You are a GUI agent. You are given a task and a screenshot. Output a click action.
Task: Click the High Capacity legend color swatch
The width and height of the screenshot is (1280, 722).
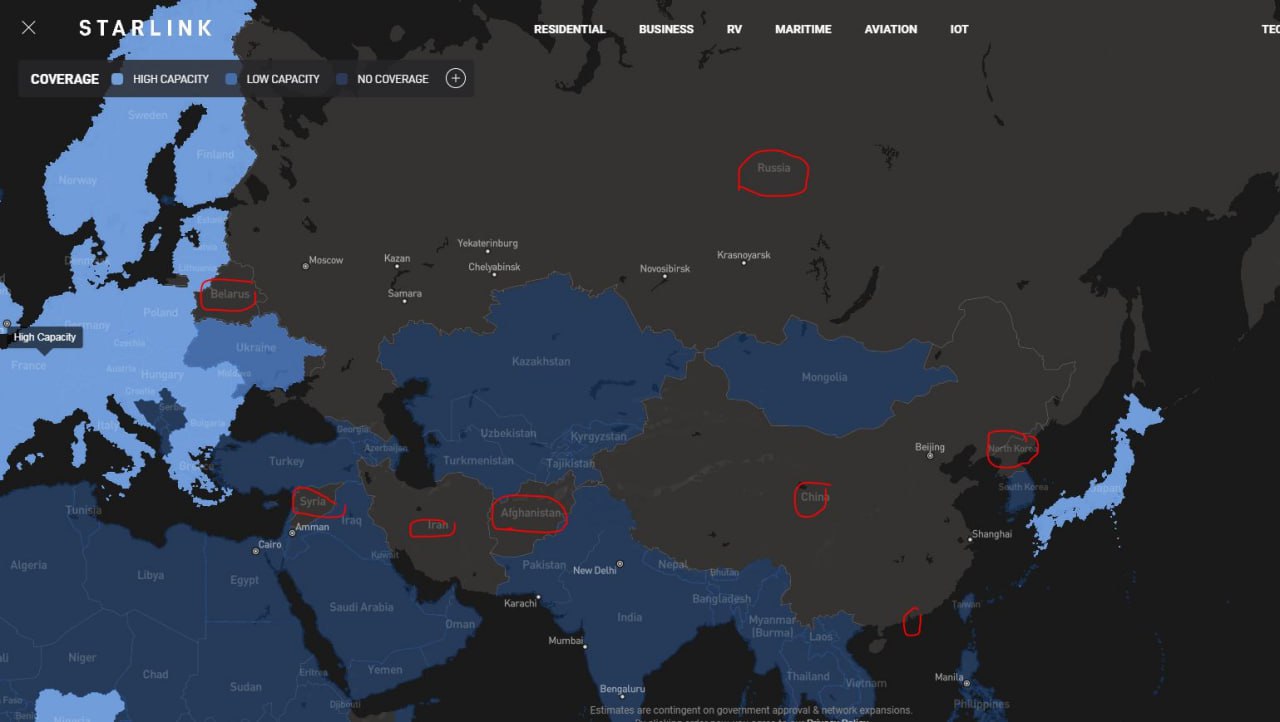[118, 79]
